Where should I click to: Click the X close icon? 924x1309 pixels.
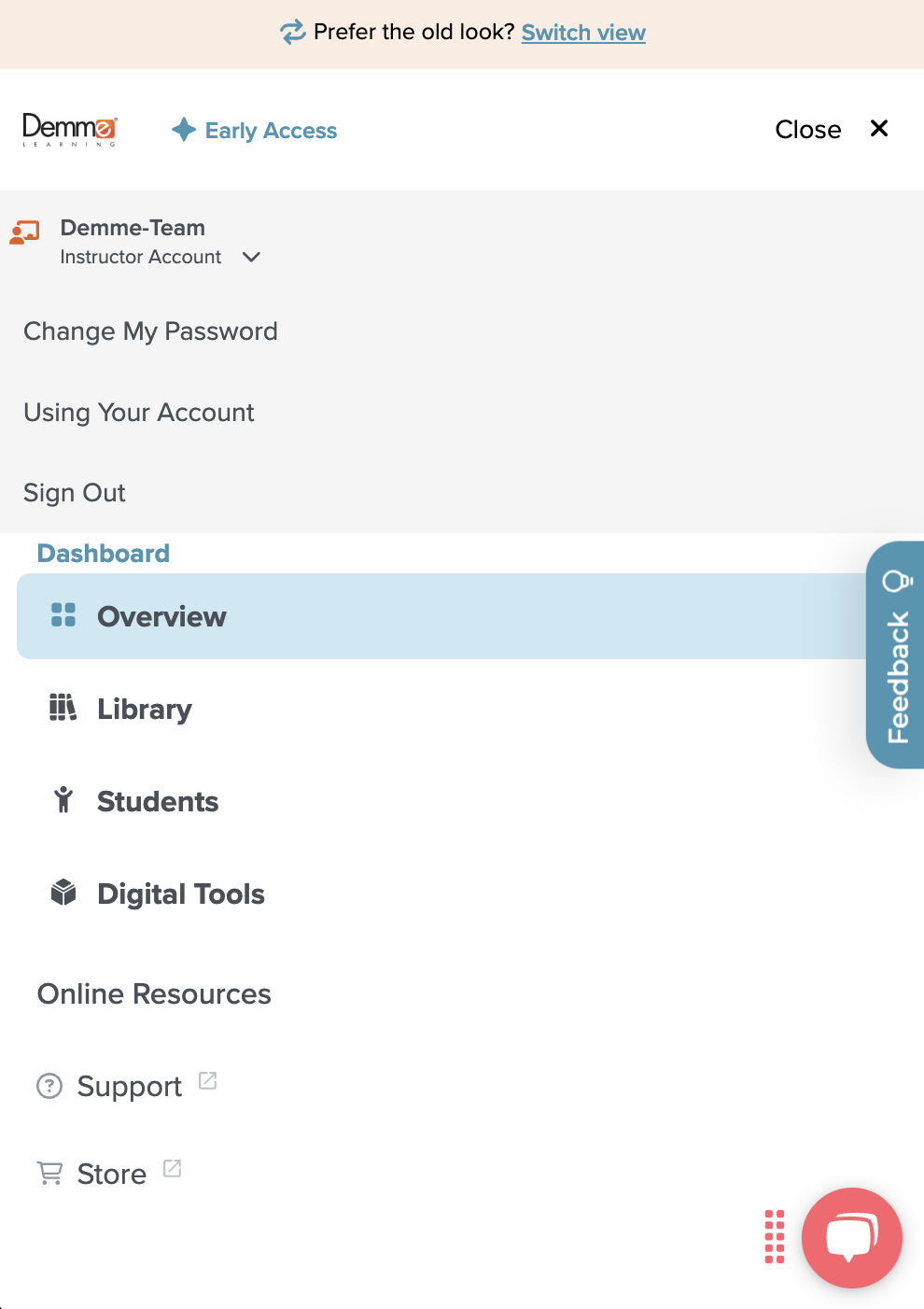pyautogui.click(x=879, y=129)
